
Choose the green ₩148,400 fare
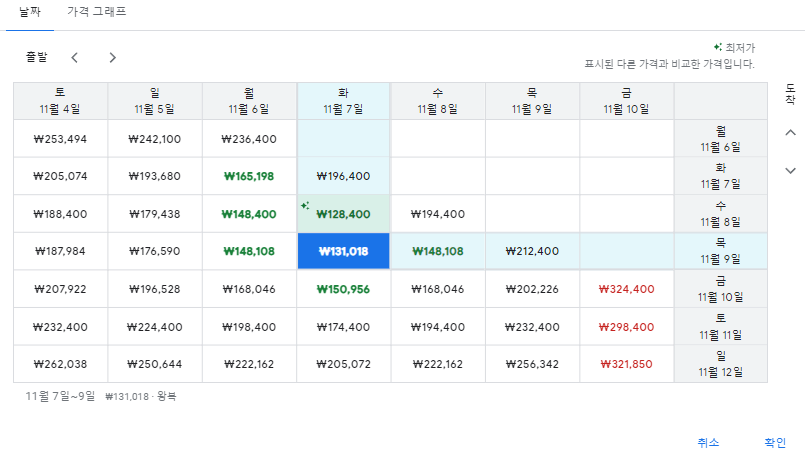[x=249, y=214]
